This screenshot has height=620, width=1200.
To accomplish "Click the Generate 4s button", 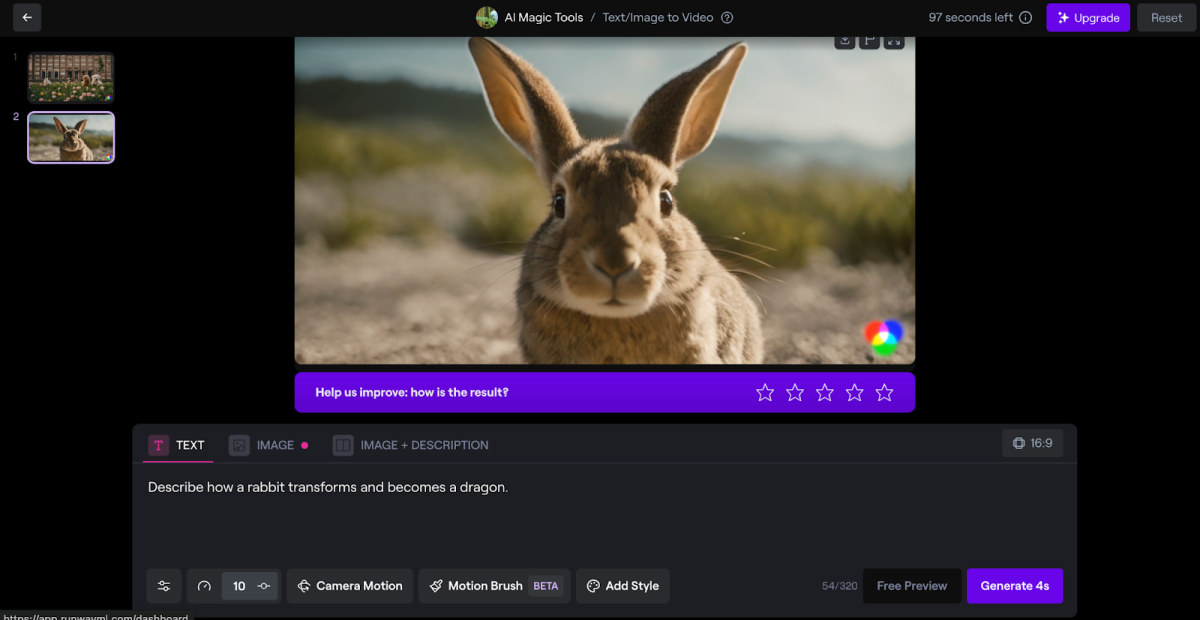I will pyautogui.click(x=1014, y=586).
